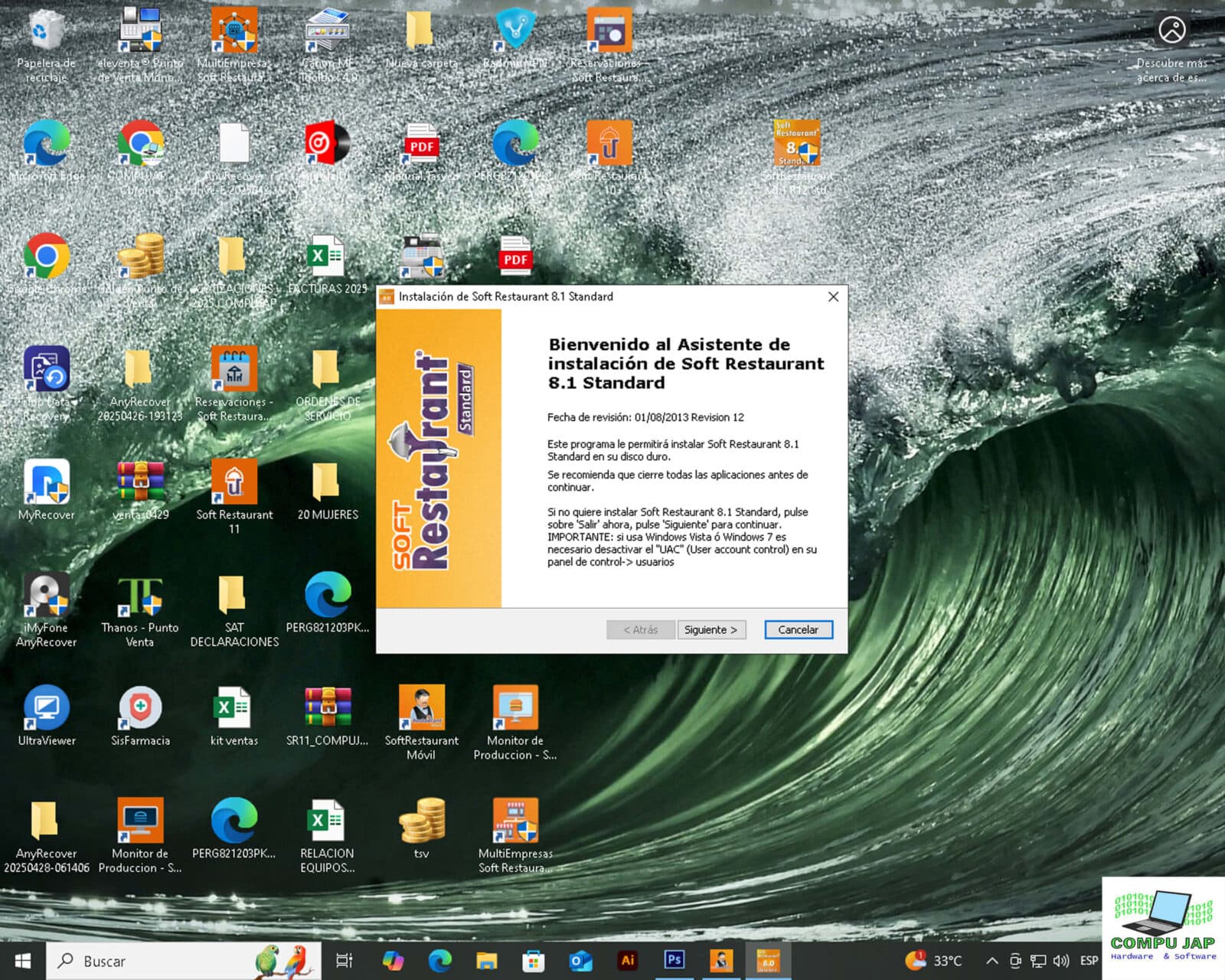Launch the Soft Restaurant 11 shortcut
Viewport: 1225px width, 980px height.
click(x=234, y=483)
